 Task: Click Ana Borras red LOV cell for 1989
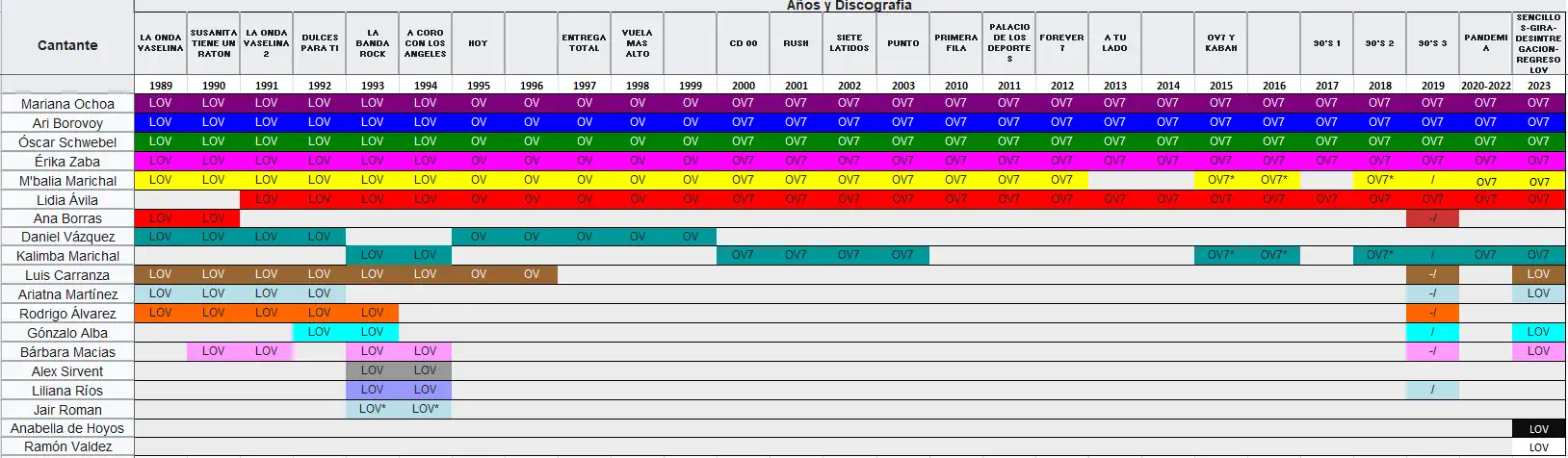[161, 218]
